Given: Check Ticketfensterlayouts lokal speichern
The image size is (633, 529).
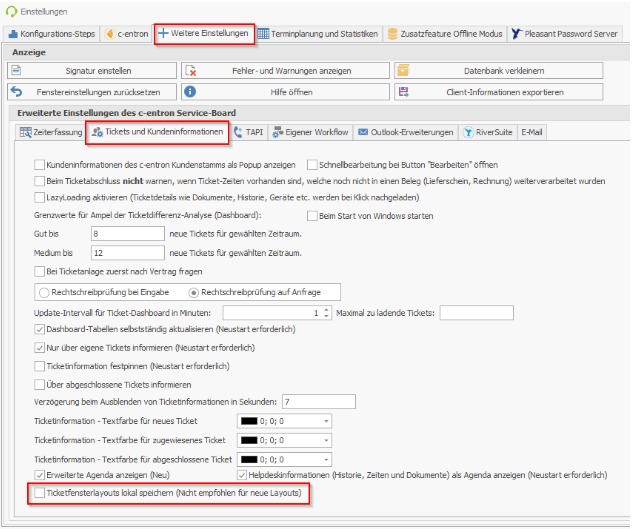Looking at the screenshot, I should click(x=40, y=493).
